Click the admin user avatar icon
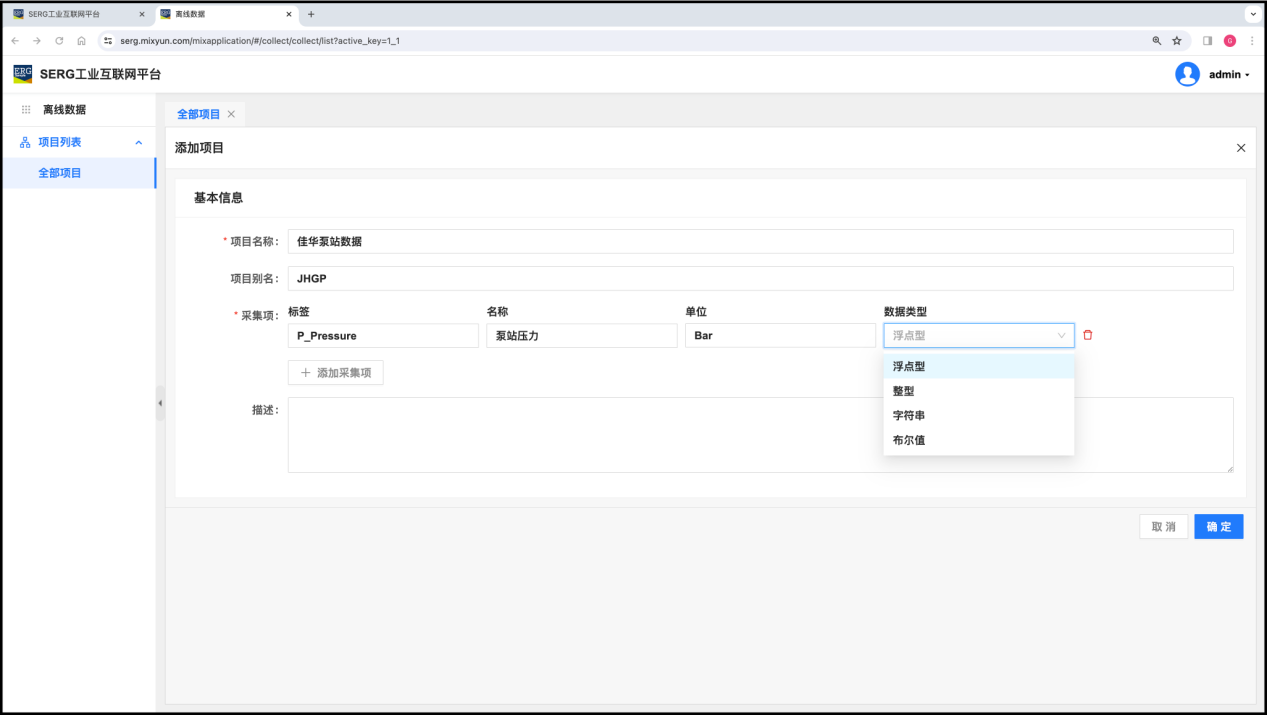 1187,75
